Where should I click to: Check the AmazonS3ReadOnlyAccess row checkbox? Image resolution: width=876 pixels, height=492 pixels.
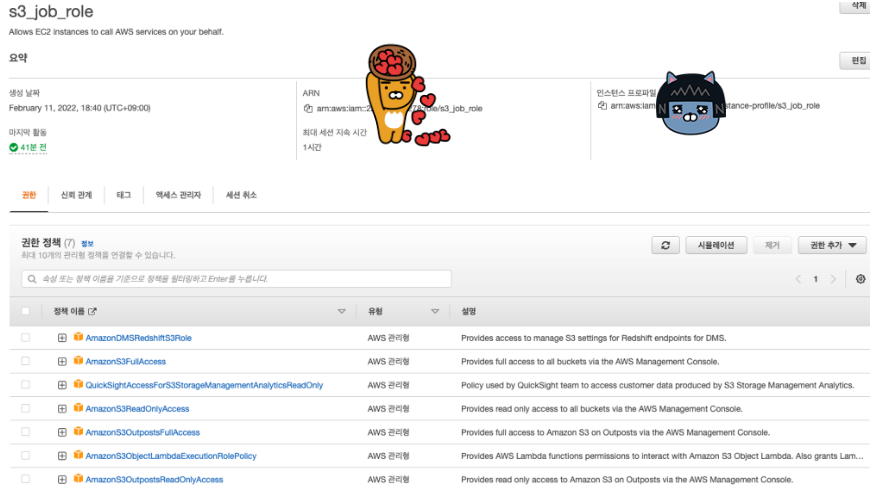tap(25, 408)
